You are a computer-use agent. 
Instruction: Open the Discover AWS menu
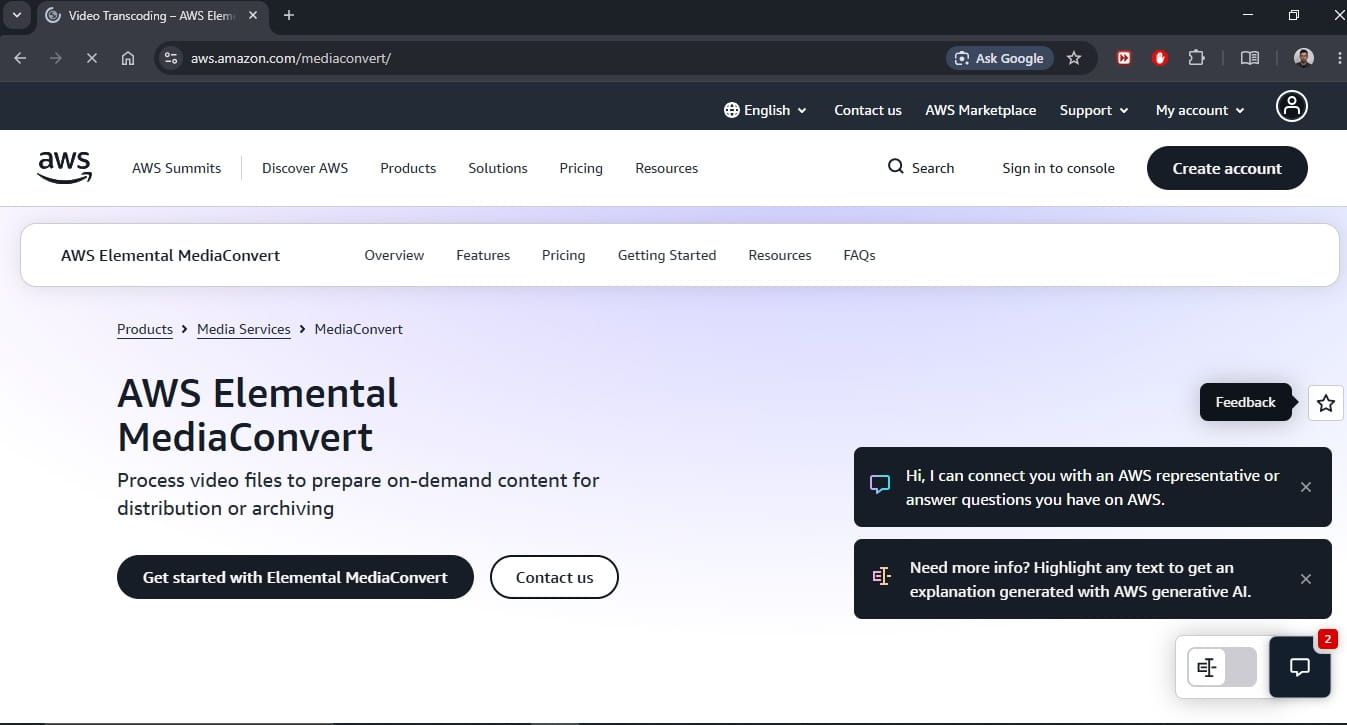tap(305, 168)
